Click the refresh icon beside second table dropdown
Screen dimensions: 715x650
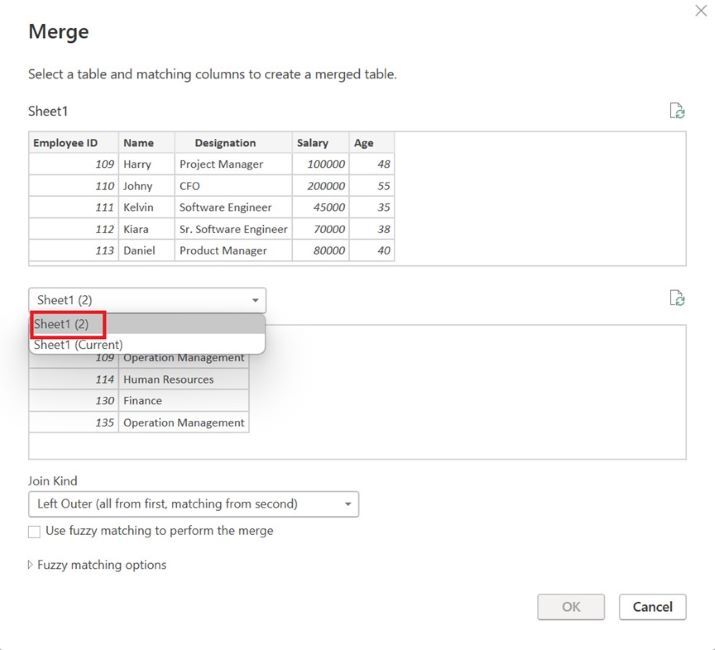677,298
